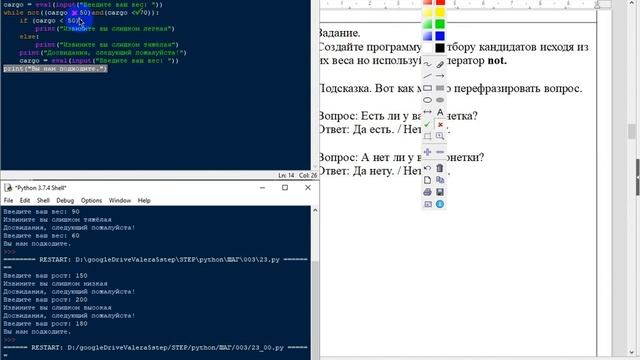Save using the floppy disk icon
This screenshot has height=360, width=640.
(440, 192)
